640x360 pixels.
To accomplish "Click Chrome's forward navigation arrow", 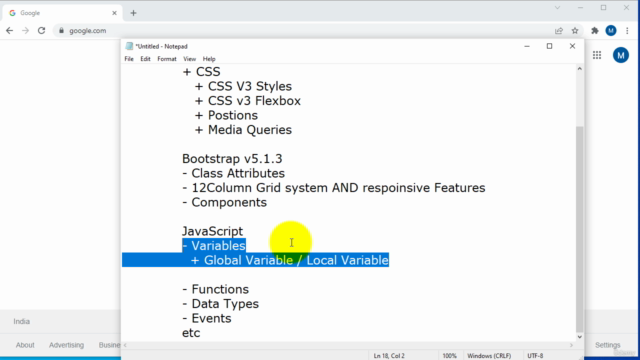I will [25, 31].
